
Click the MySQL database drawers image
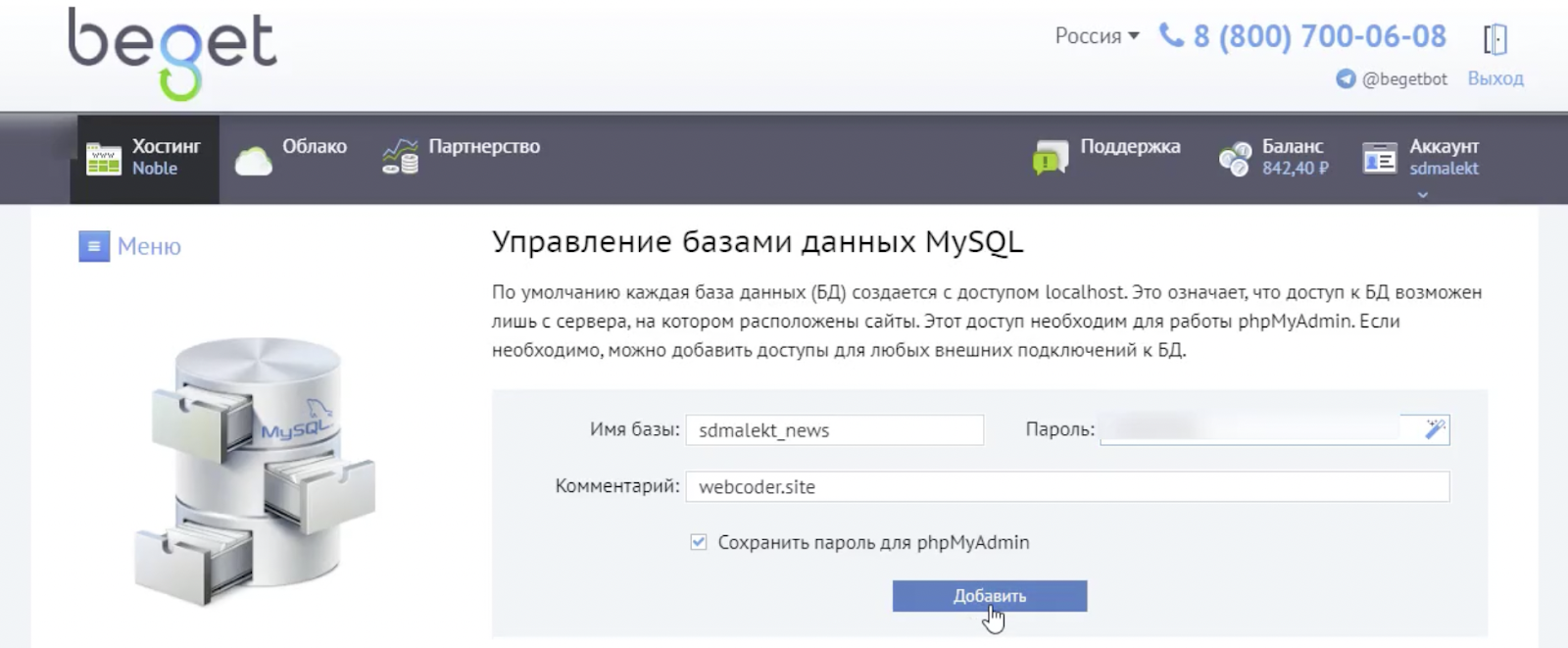pos(255,471)
